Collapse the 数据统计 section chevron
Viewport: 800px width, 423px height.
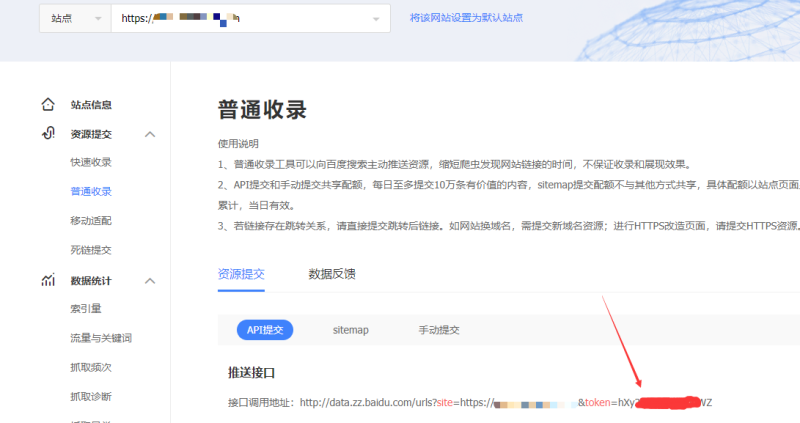coord(149,281)
